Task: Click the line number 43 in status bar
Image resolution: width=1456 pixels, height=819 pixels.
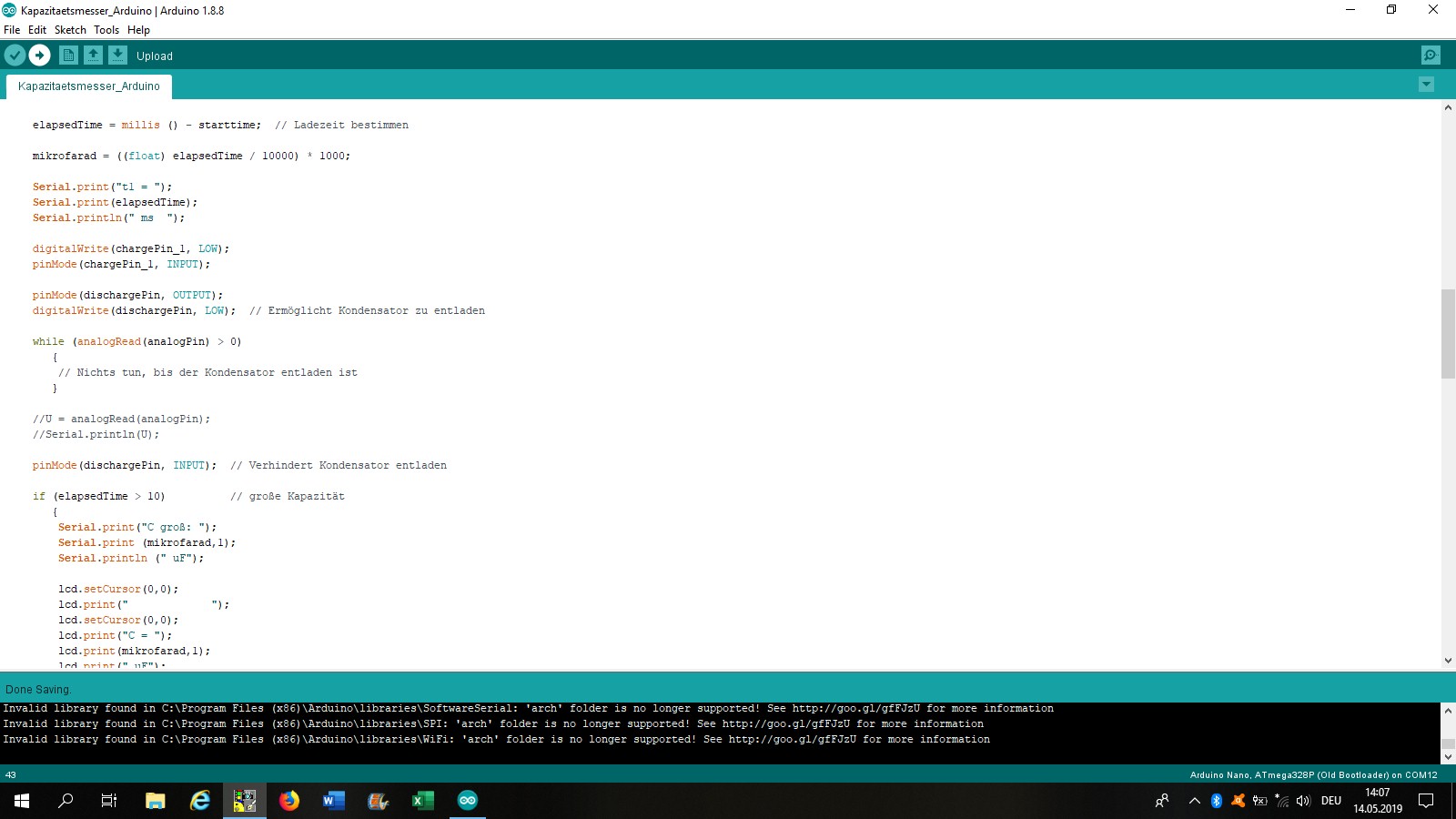Action: click(11, 775)
